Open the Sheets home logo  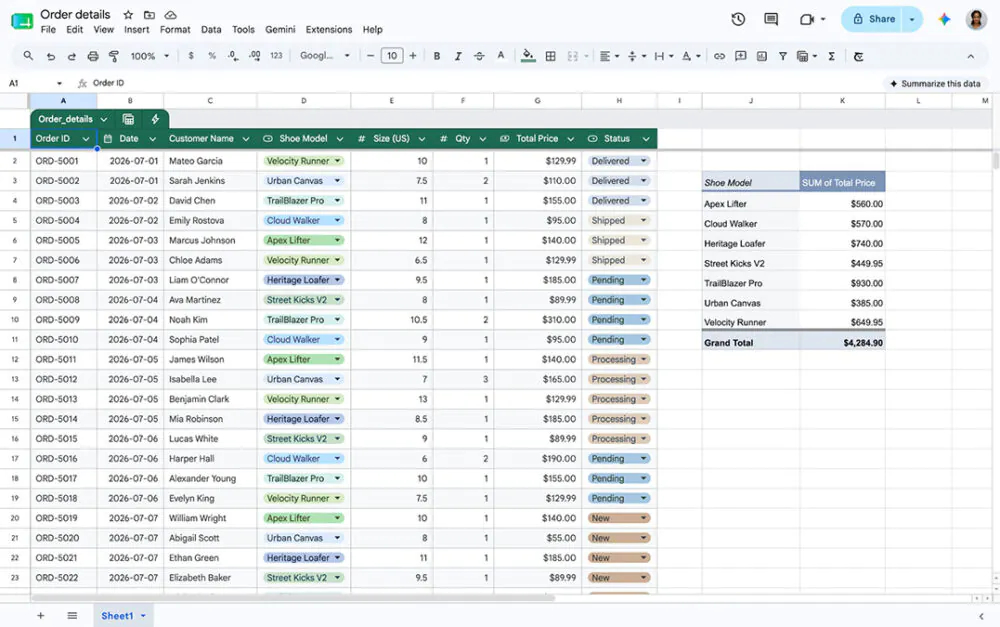[x=22, y=21]
